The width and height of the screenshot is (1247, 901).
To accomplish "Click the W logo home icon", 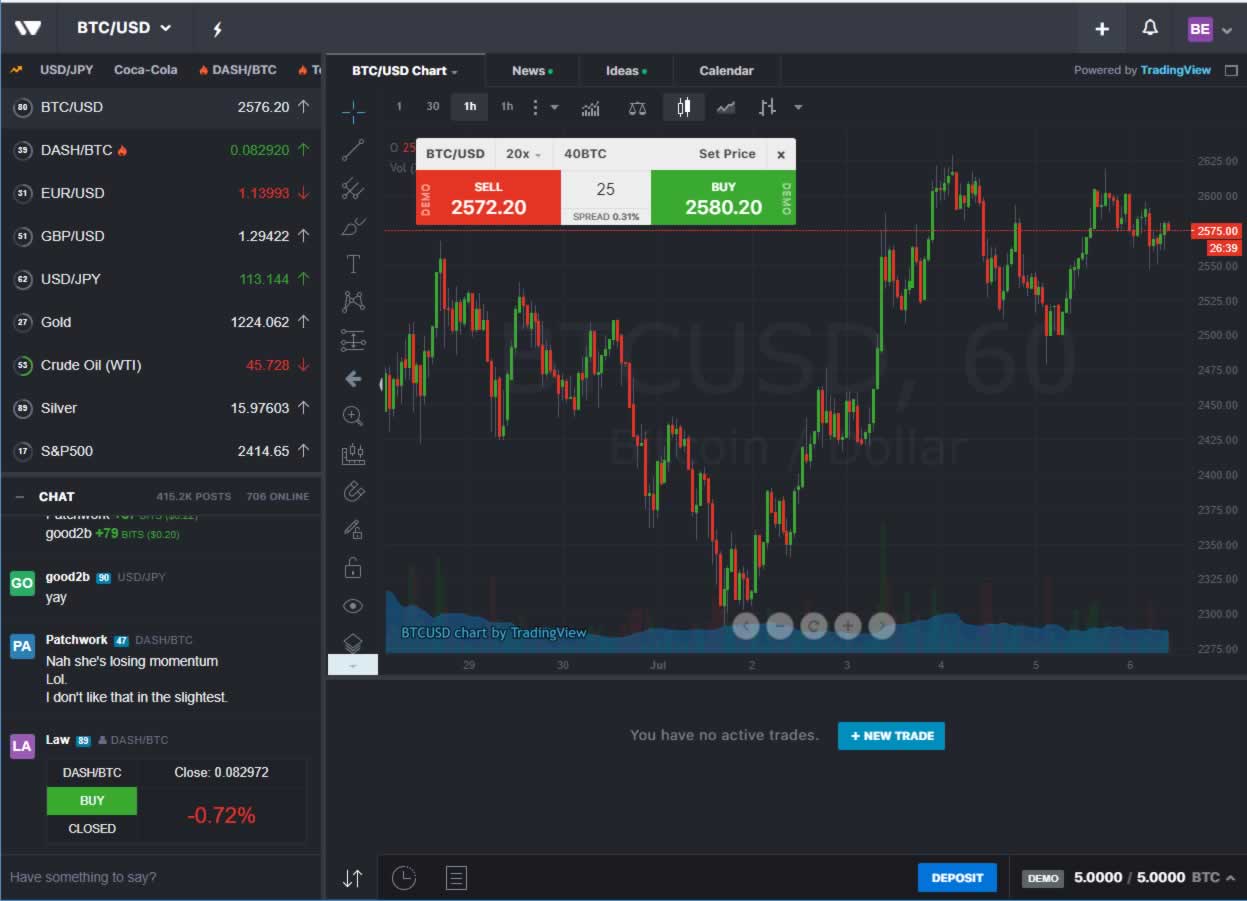I will [28, 28].
